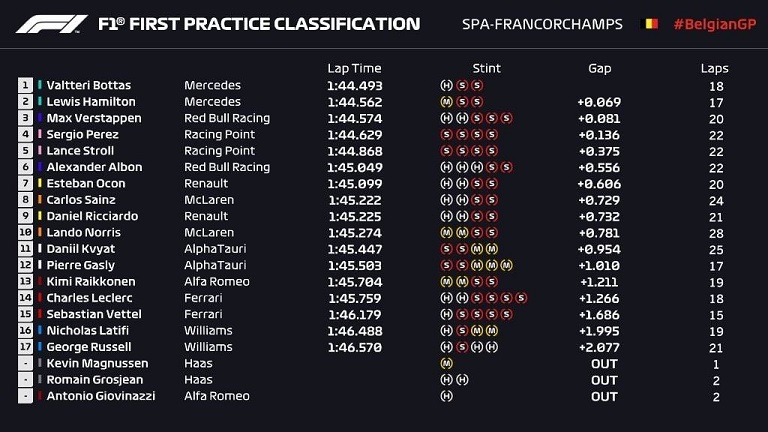This screenshot has height=432, width=768.
Task: Click Charles Leclerc's driver name
Action: pos(90,298)
